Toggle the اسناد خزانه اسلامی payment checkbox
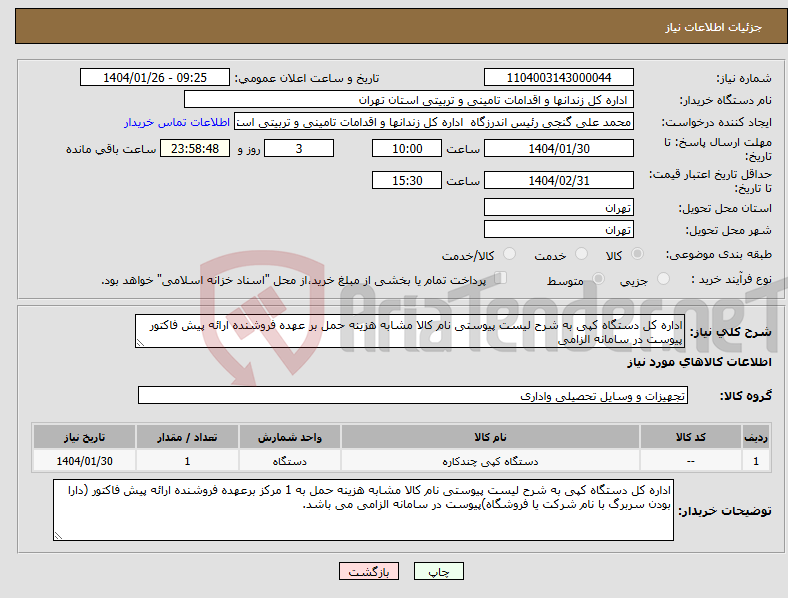Screen dimensions: 788x598 [x=500, y=278]
